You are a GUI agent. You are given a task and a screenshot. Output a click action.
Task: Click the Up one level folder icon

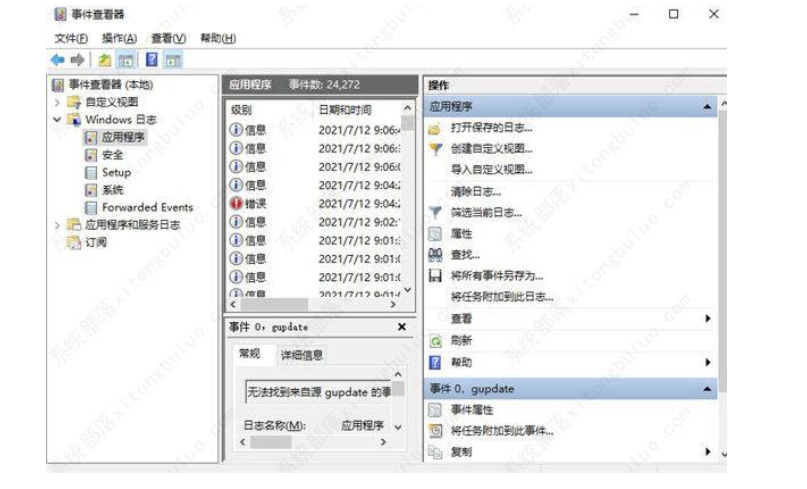click(x=105, y=60)
